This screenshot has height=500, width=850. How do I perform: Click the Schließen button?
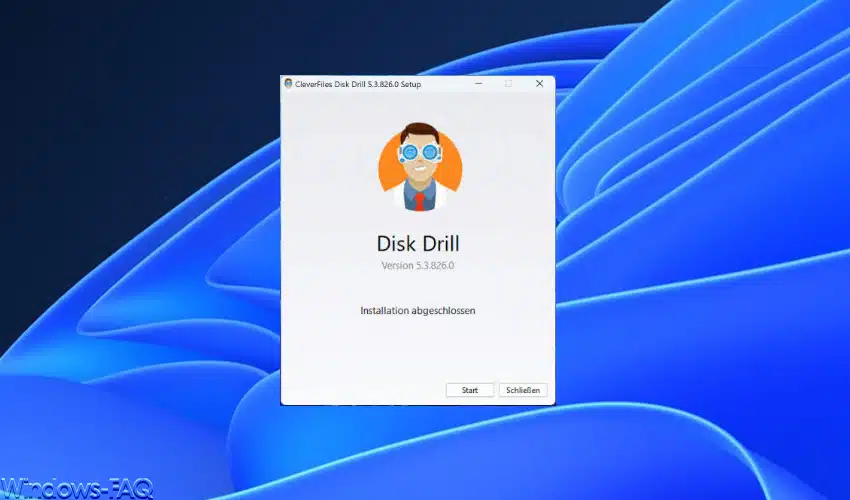tap(523, 390)
